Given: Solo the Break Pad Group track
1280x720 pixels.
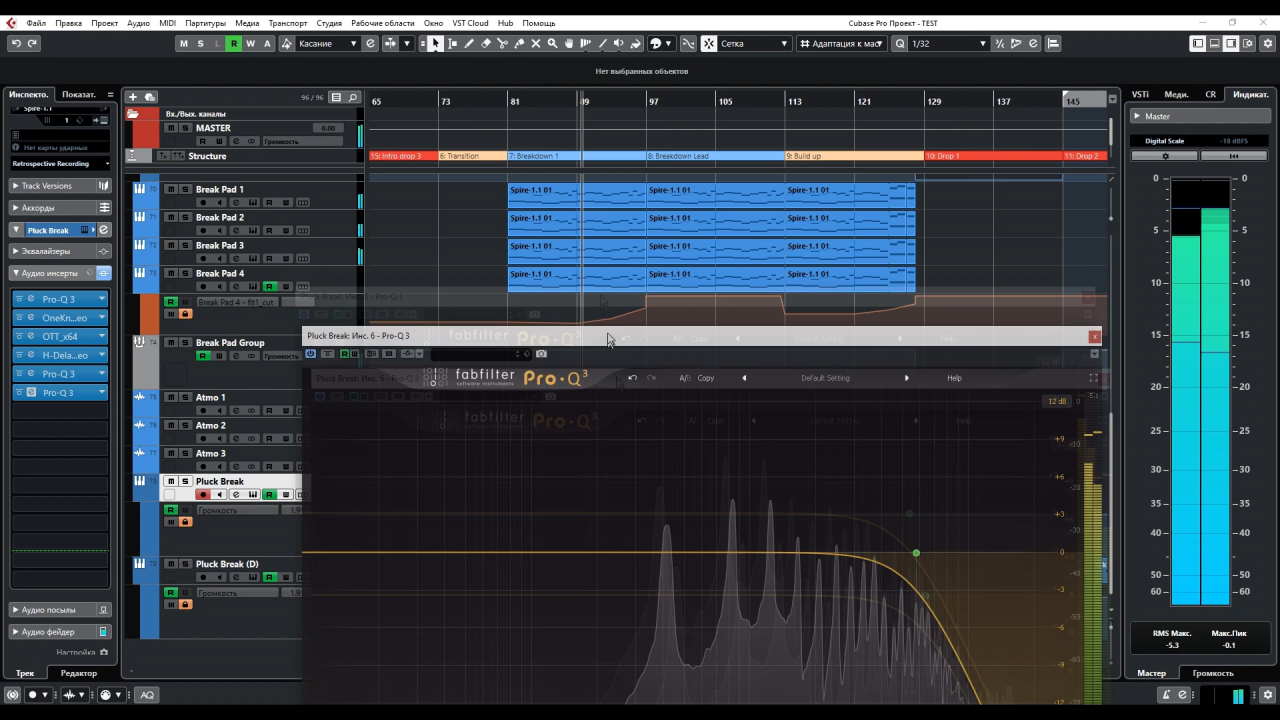Looking at the screenshot, I should tap(185, 342).
